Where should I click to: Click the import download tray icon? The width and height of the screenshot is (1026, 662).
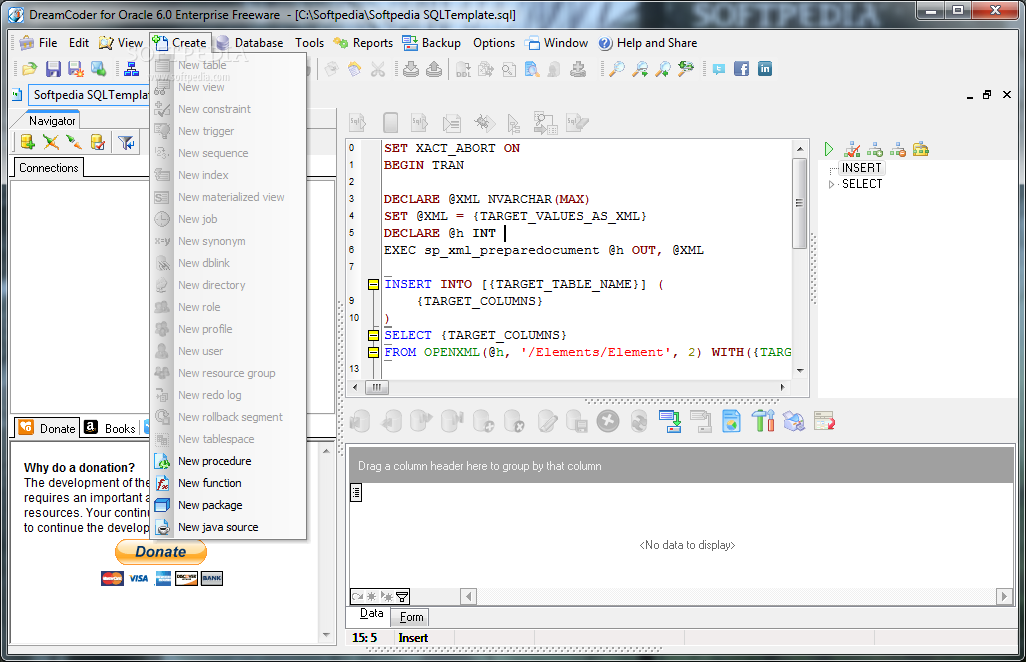click(411, 69)
